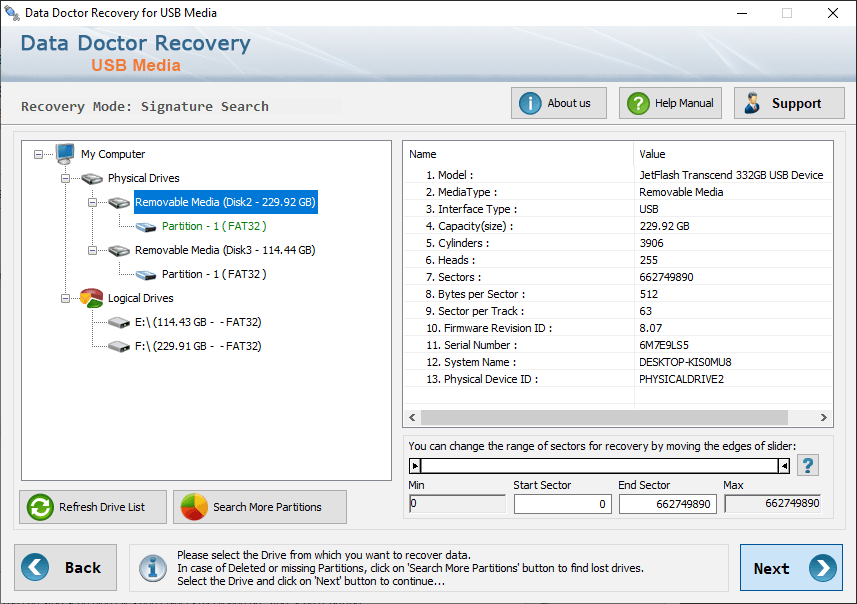This screenshot has height=604, width=857.
Task: Click the details list horizontal scrollbar thumb
Action: click(x=604, y=418)
